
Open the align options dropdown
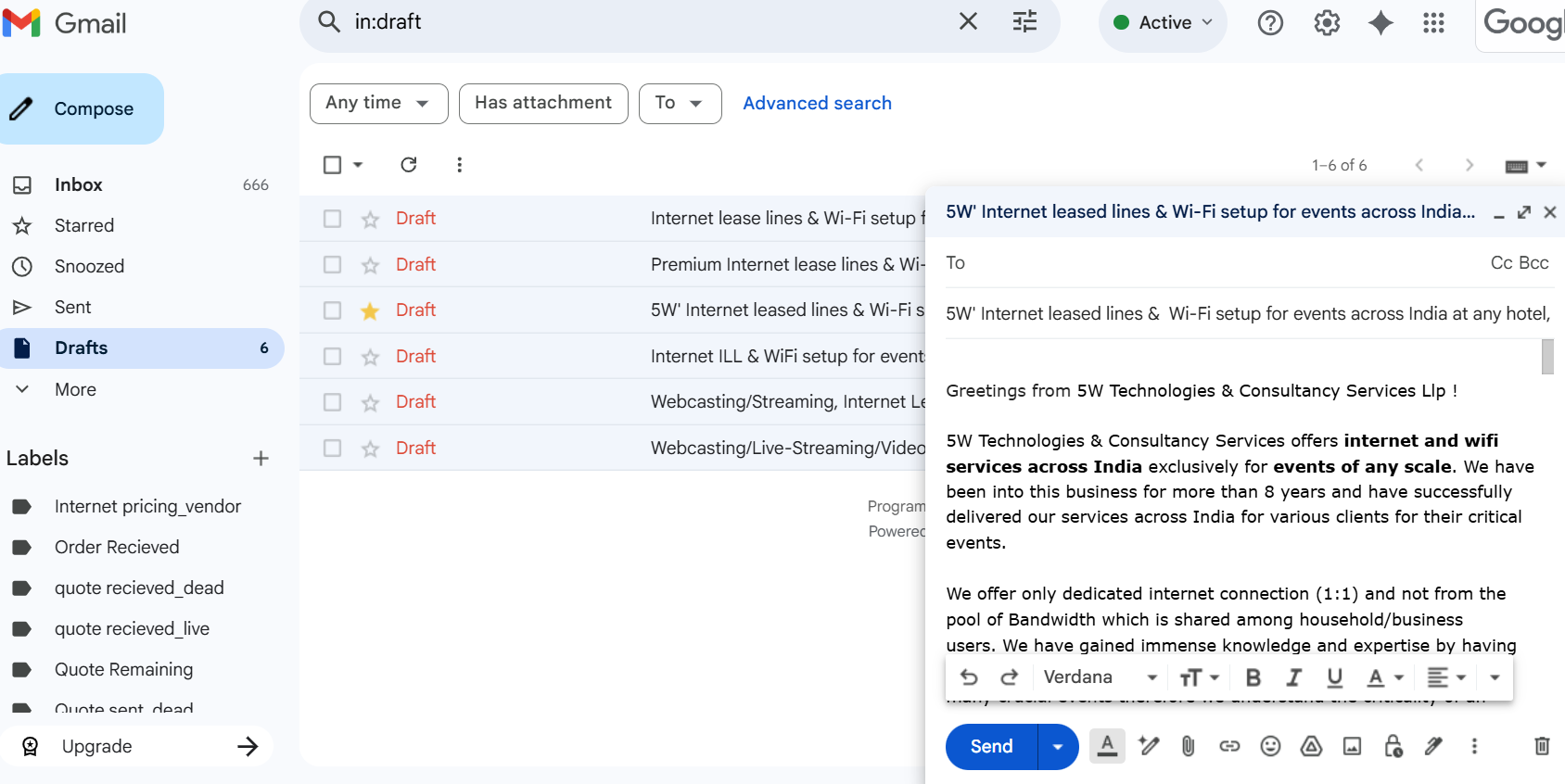[x=1446, y=677]
